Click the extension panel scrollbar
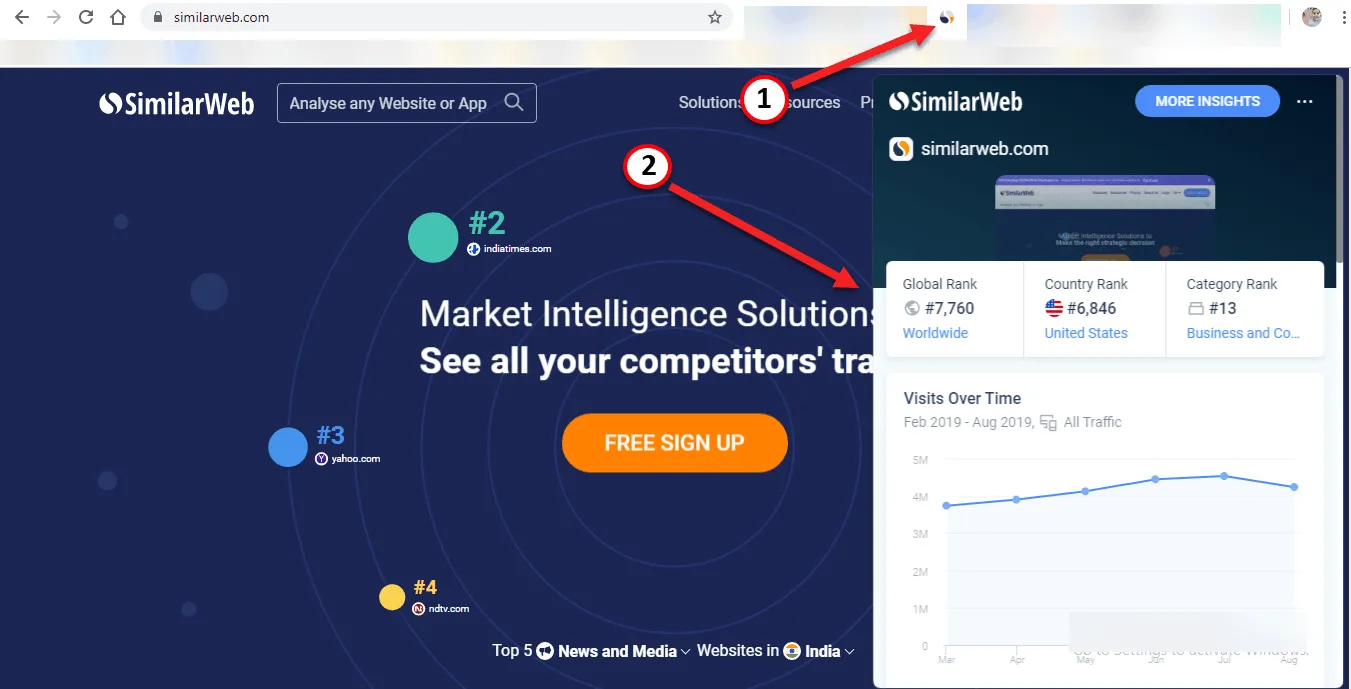 1339,170
